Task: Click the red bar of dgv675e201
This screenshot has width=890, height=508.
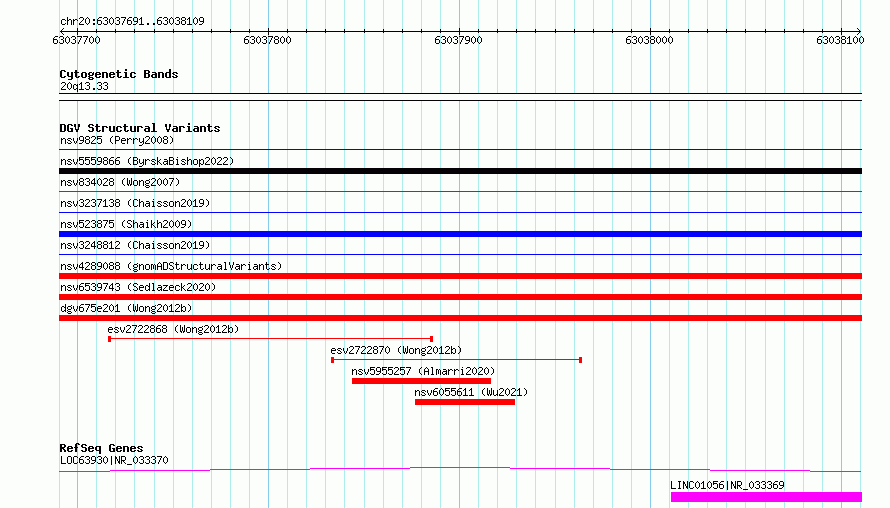Action: pos(460,318)
